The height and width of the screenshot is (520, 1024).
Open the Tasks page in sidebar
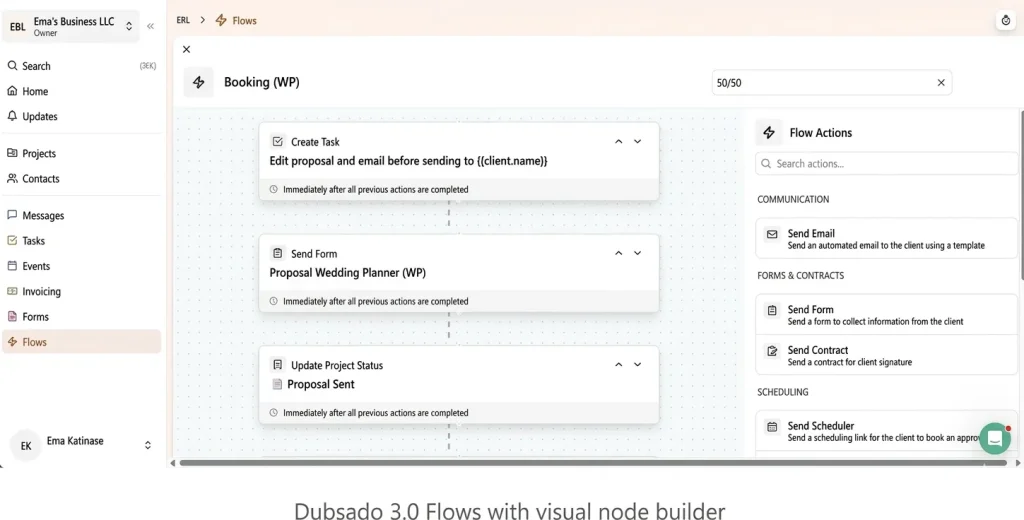coord(33,241)
